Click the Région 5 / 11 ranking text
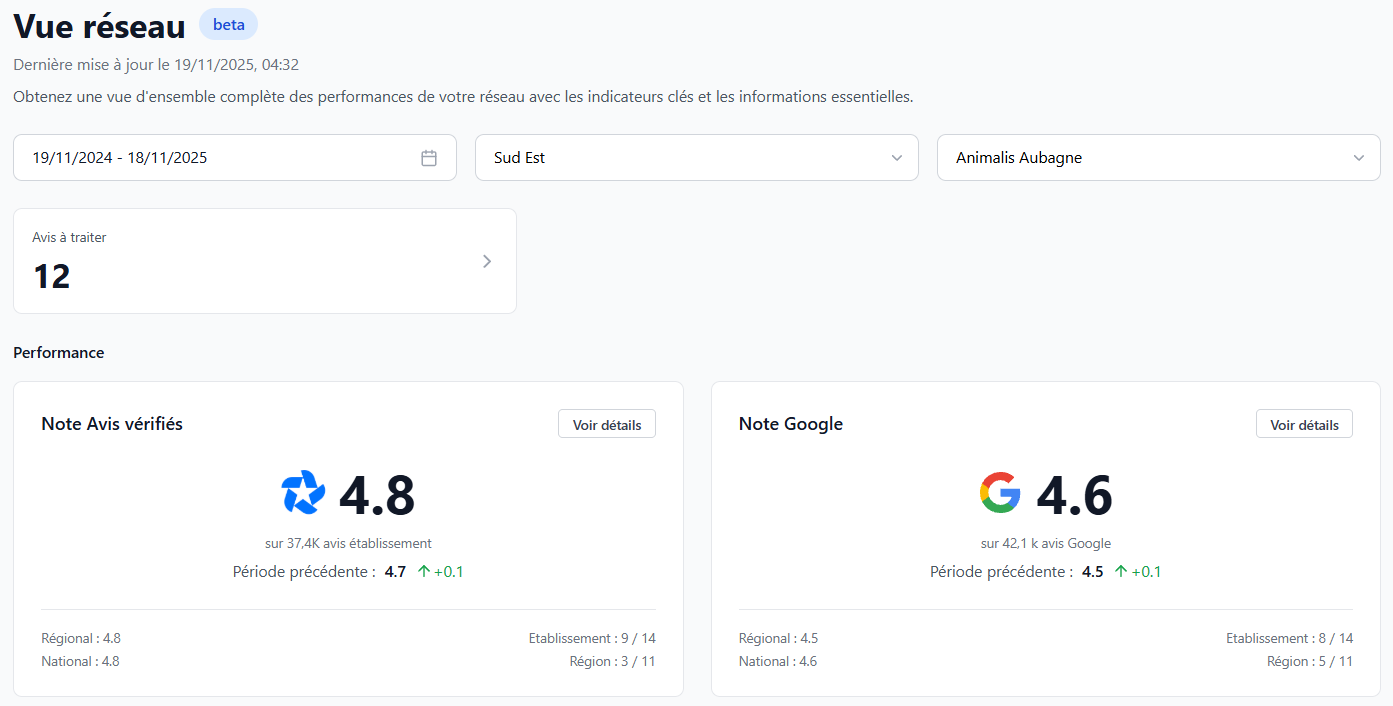This screenshot has height=706, width=1393. click(x=1309, y=661)
